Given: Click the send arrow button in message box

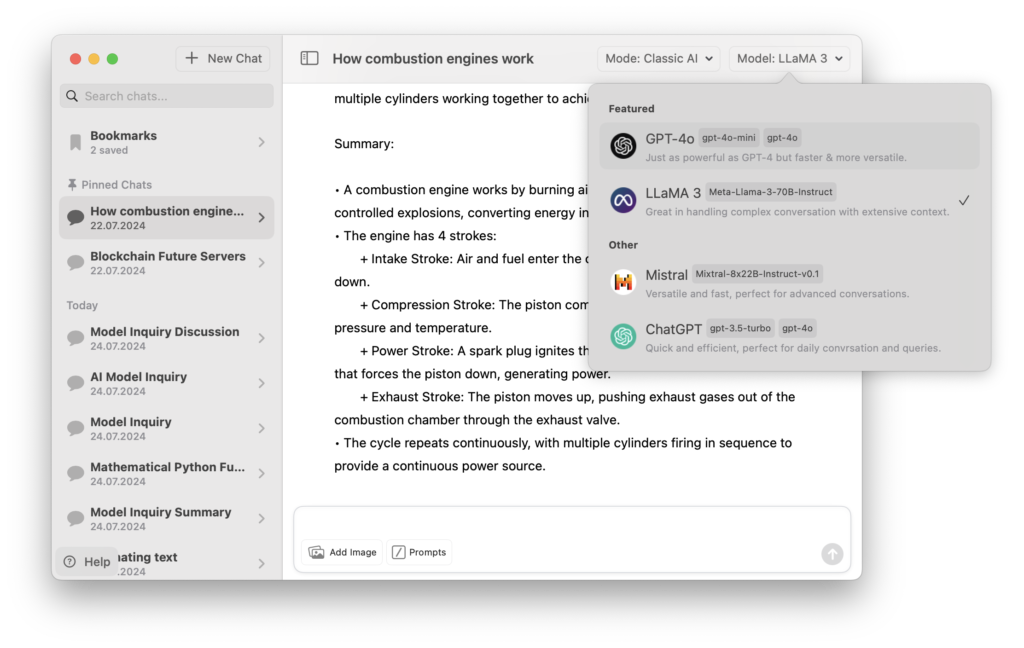Looking at the screenshot, I should tap(832, 554).
